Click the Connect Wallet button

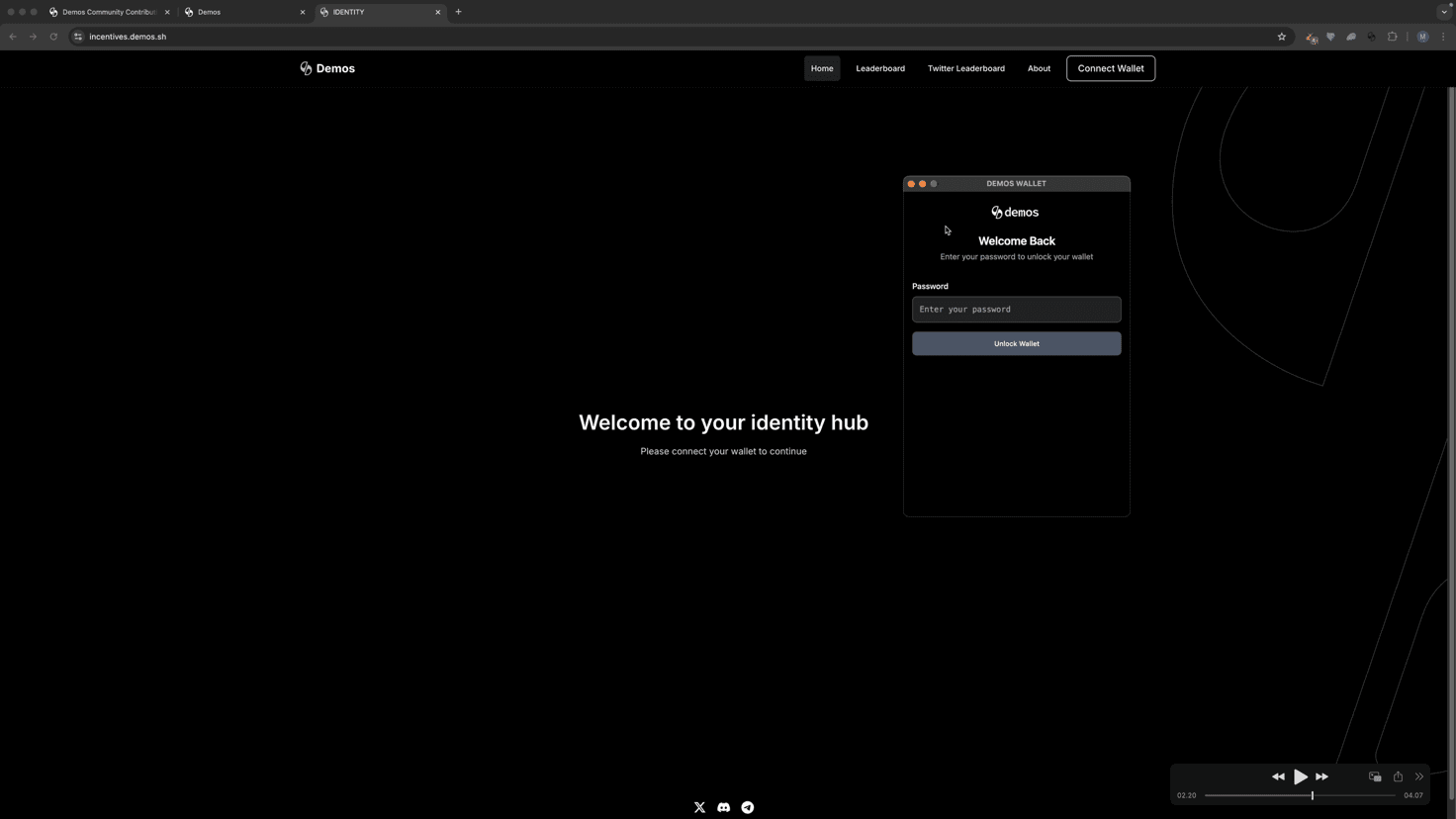1110,68
